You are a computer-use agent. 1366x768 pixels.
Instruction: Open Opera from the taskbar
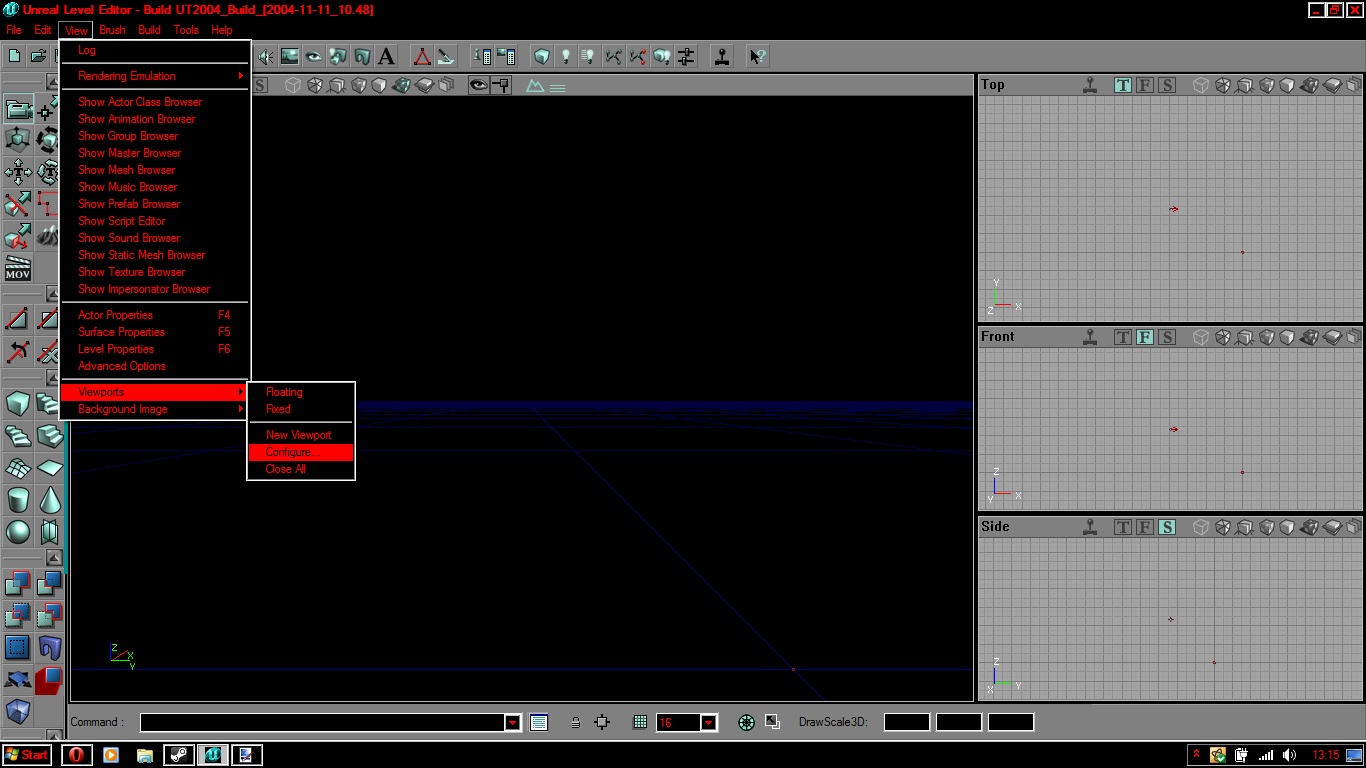[75, 755]
